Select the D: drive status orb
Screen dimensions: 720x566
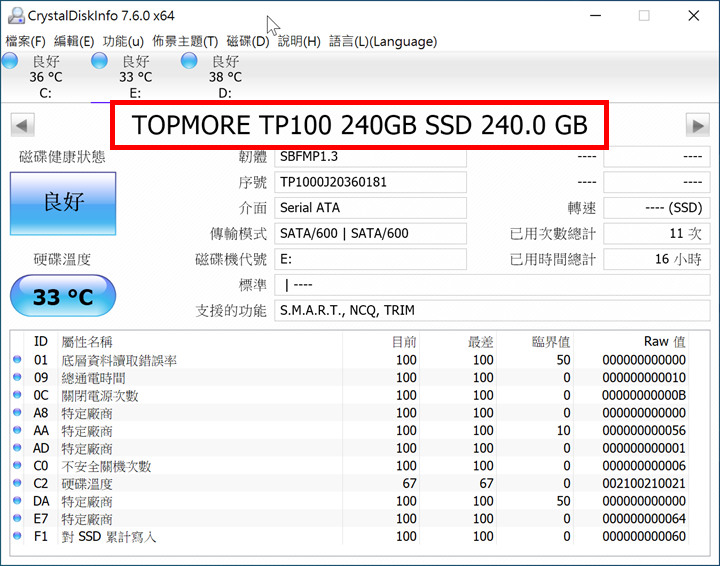[189, 61]
